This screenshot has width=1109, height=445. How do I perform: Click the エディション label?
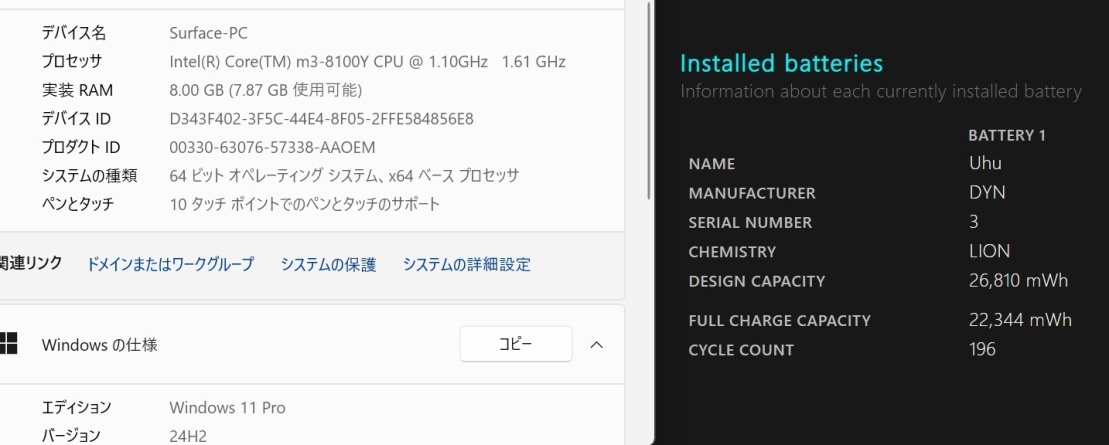coord(76,408)
